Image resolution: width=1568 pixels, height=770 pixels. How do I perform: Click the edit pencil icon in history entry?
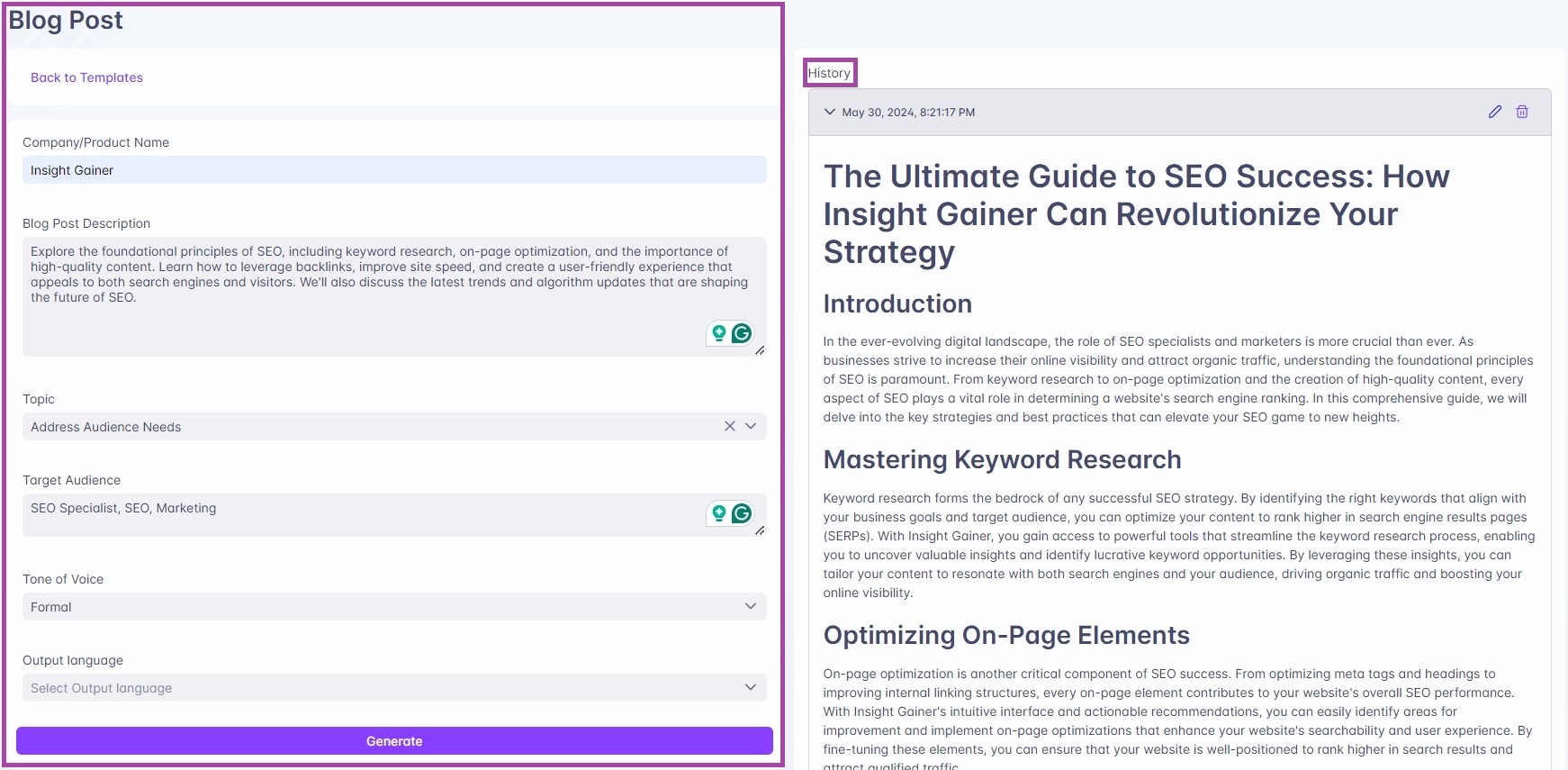pos(1495,112)
